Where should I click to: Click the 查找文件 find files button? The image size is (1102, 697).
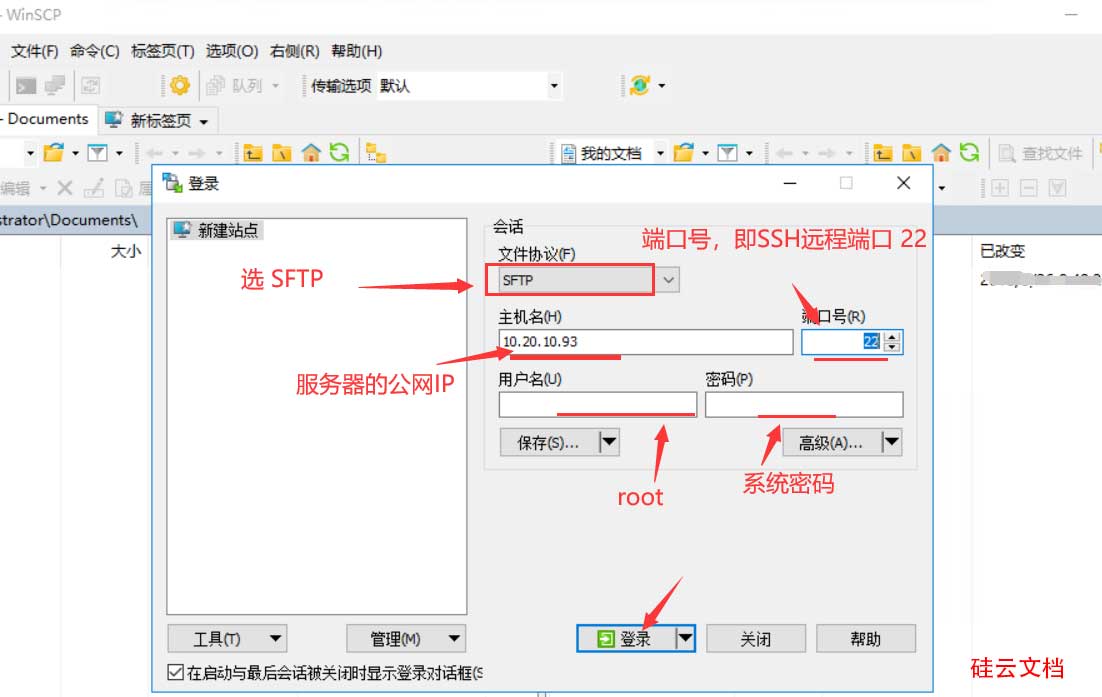(1040, 152)
